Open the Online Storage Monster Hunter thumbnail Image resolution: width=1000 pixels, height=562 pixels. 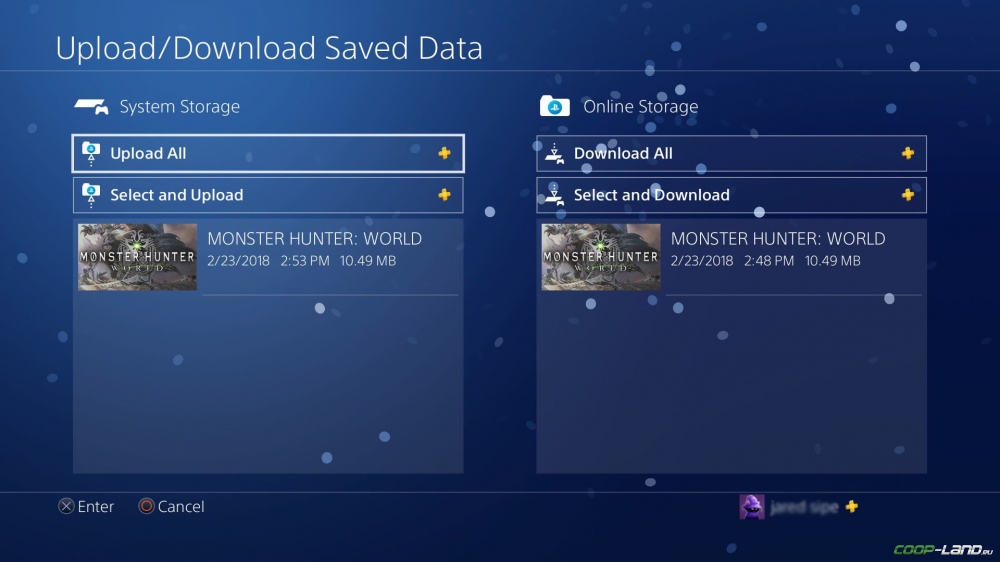[x=601, y=257]
